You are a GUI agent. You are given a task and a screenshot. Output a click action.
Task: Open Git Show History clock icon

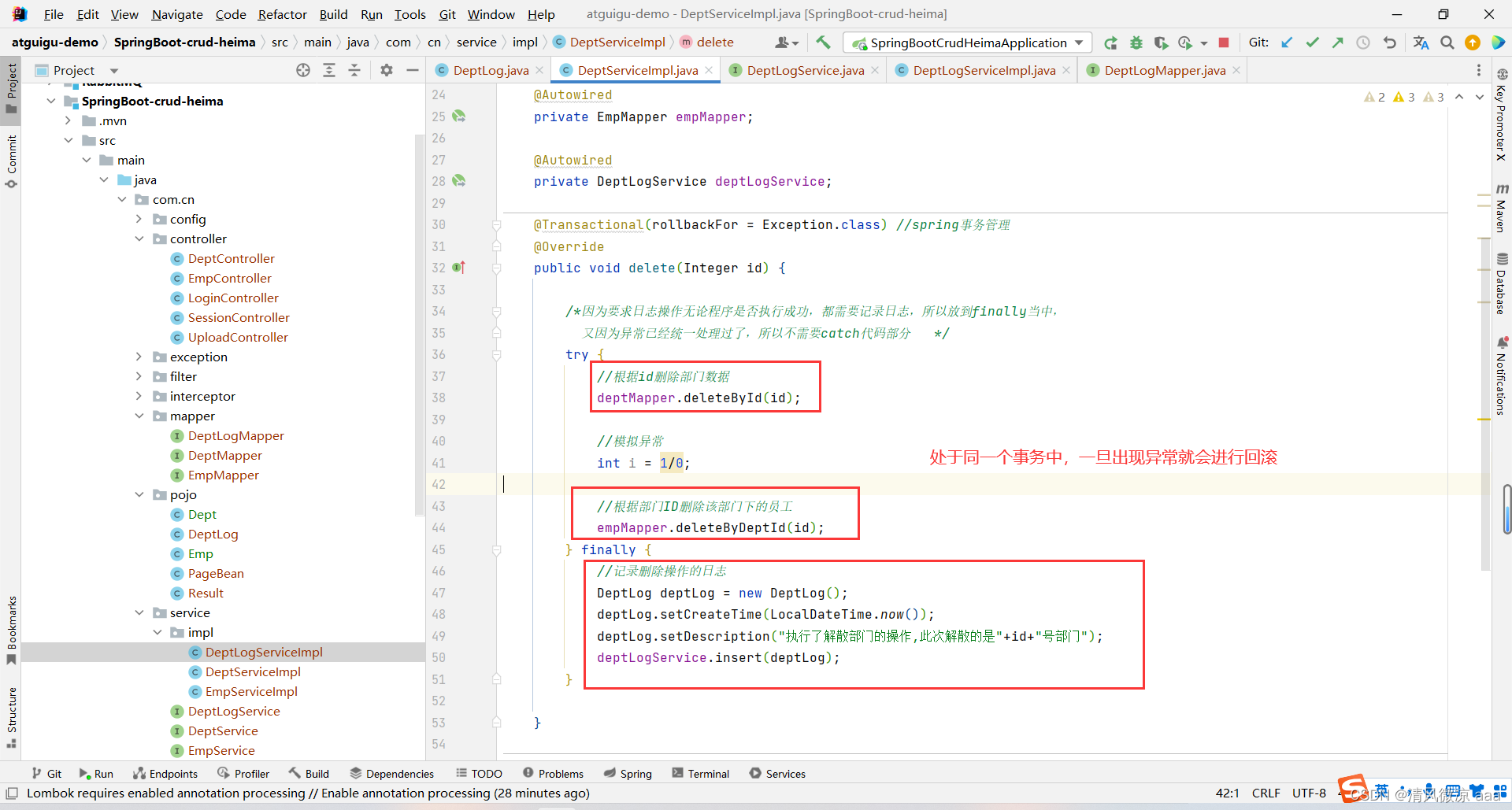[x=1363, y=43]
